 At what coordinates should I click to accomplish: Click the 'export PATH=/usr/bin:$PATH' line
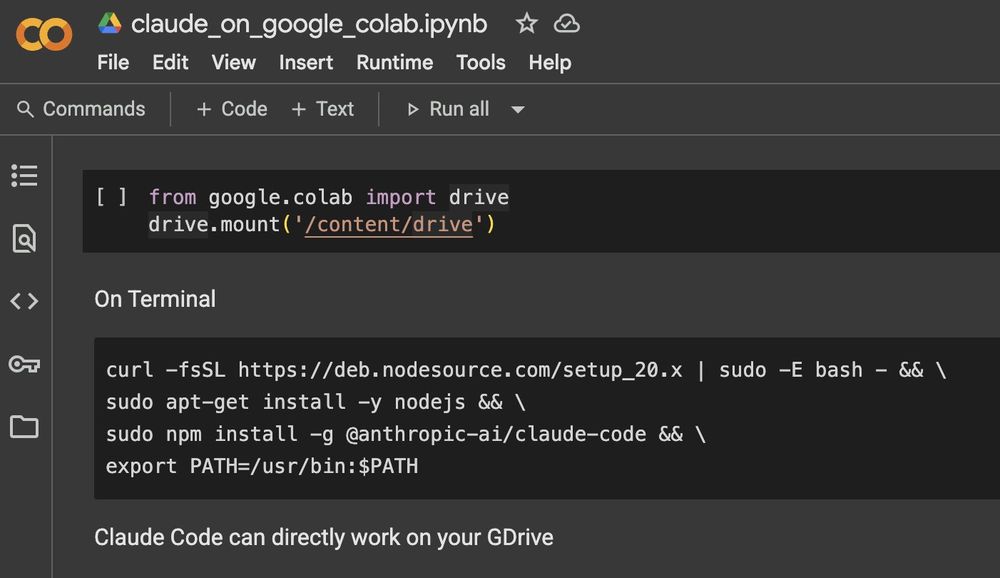click(x=262, y=466)
